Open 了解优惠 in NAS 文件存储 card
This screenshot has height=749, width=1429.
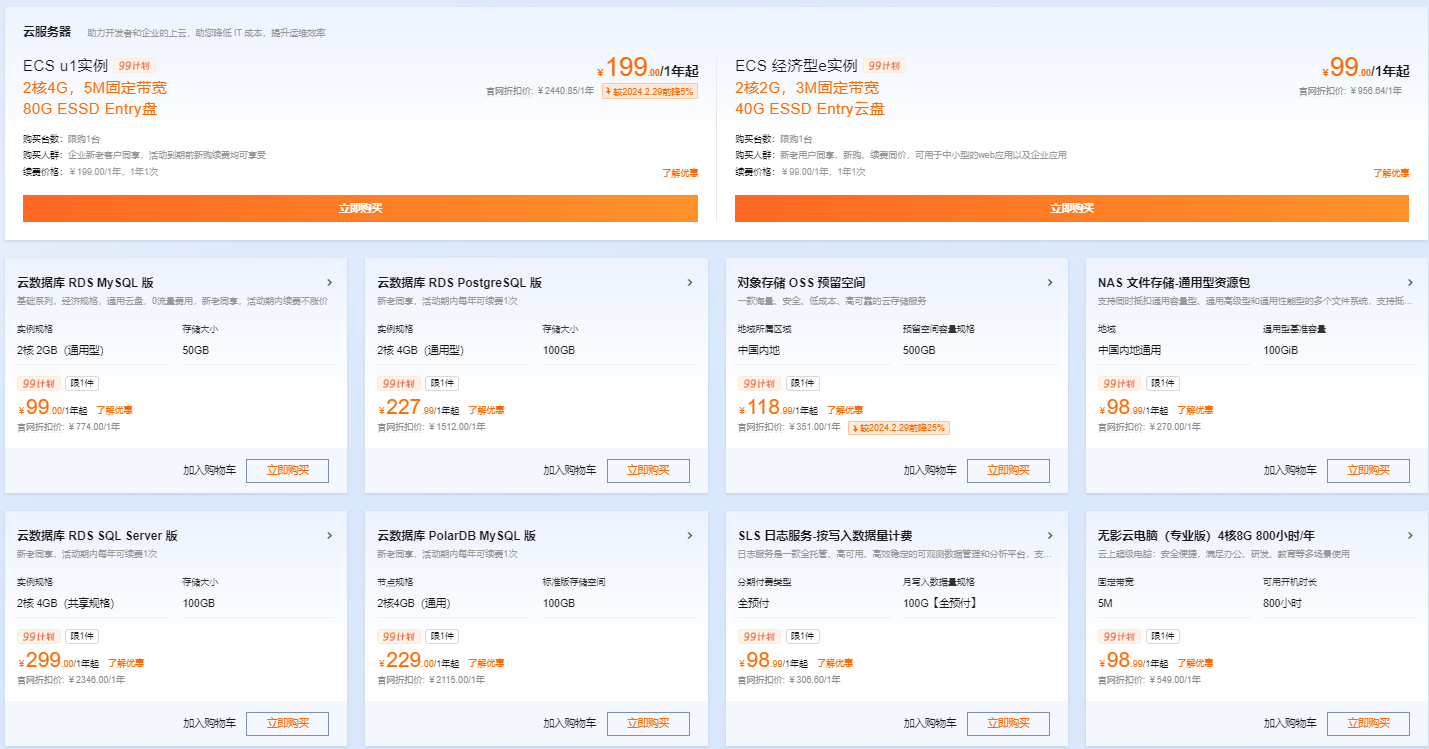(1195, 410)
